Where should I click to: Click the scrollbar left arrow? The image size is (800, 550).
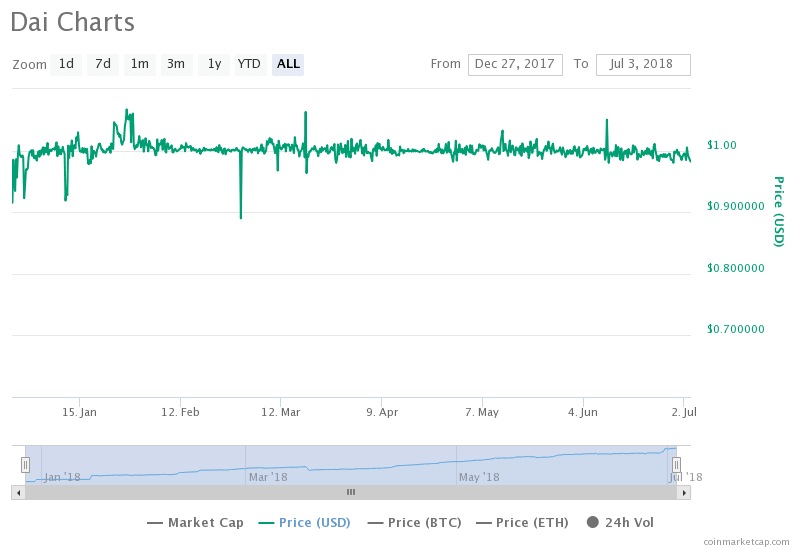coord(17,492)
